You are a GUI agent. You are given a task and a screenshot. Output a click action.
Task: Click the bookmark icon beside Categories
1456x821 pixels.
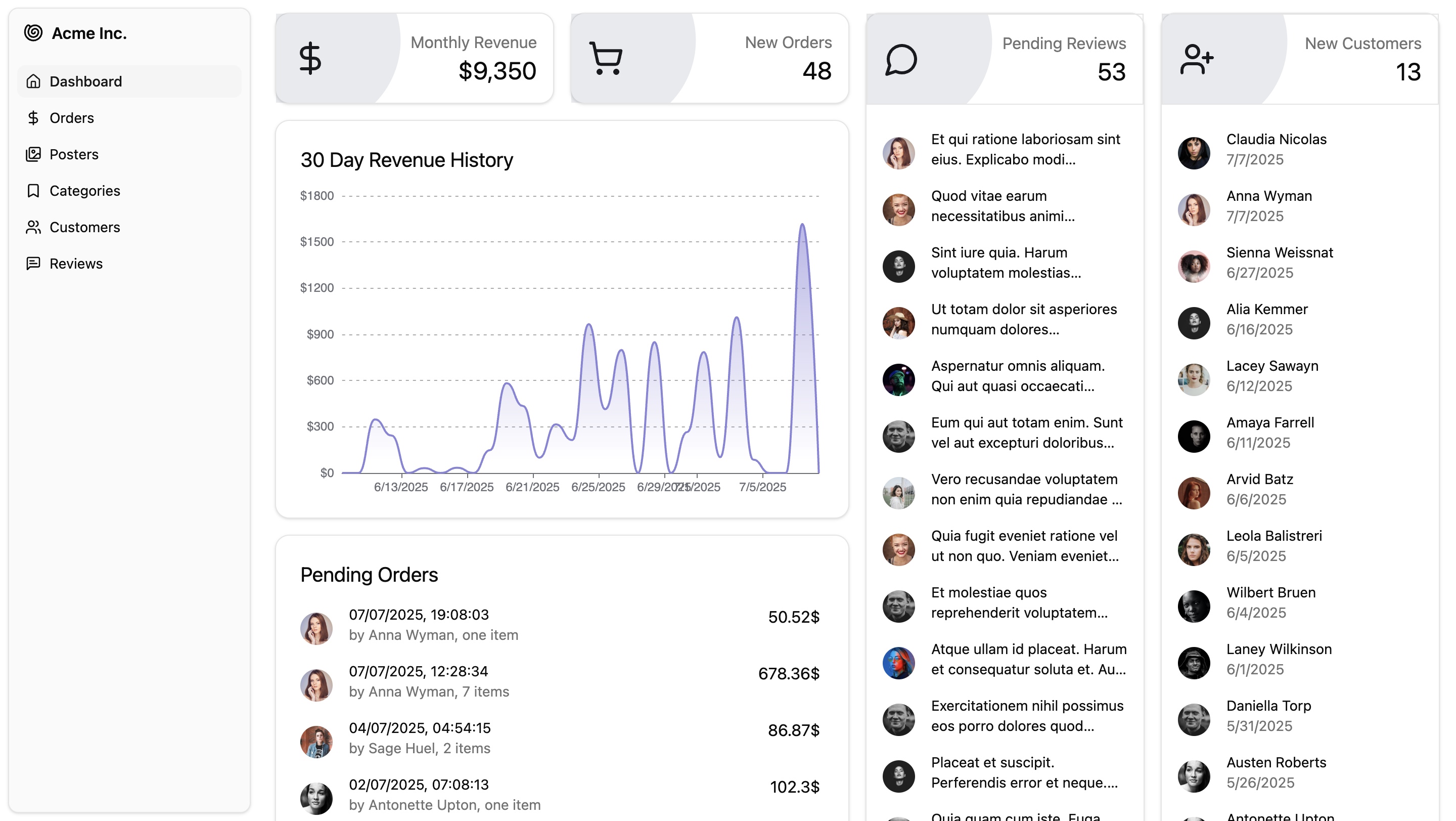click(x=33, y=191)
